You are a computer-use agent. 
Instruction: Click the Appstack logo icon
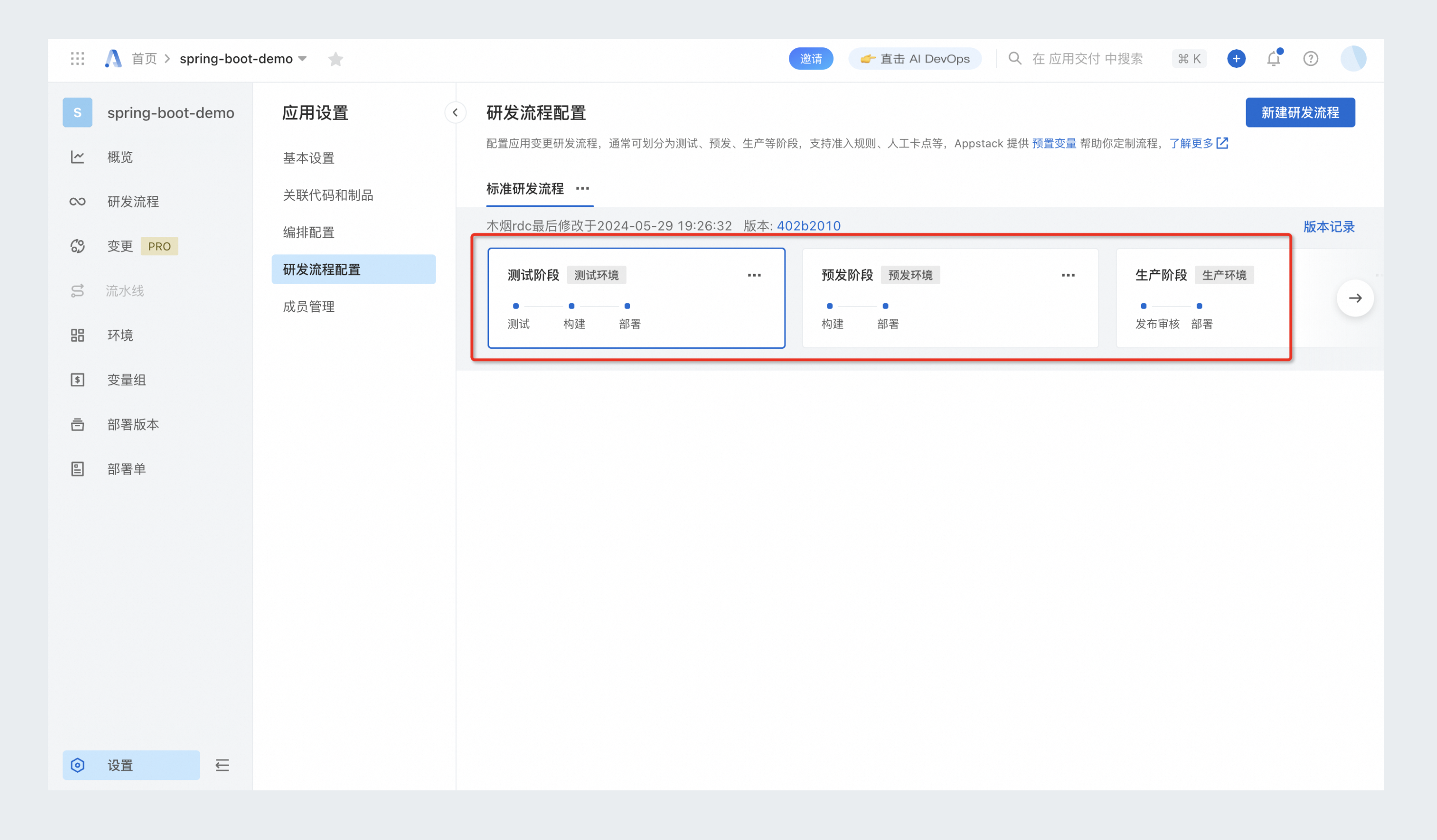[113, 58]
